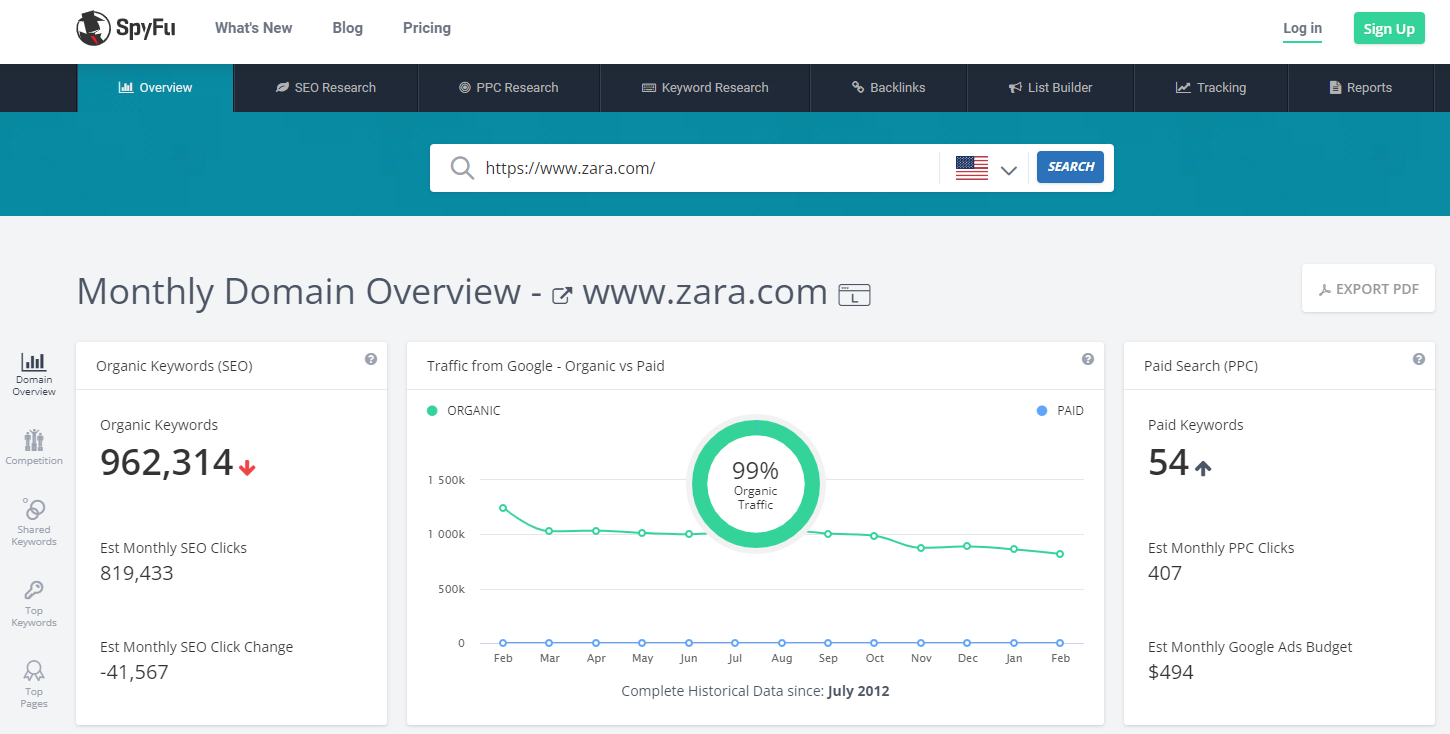The width and height of the screenshot is (1450, 734).
Task: Click the red down arrow beside 962,314
Action: coord(248,467)
